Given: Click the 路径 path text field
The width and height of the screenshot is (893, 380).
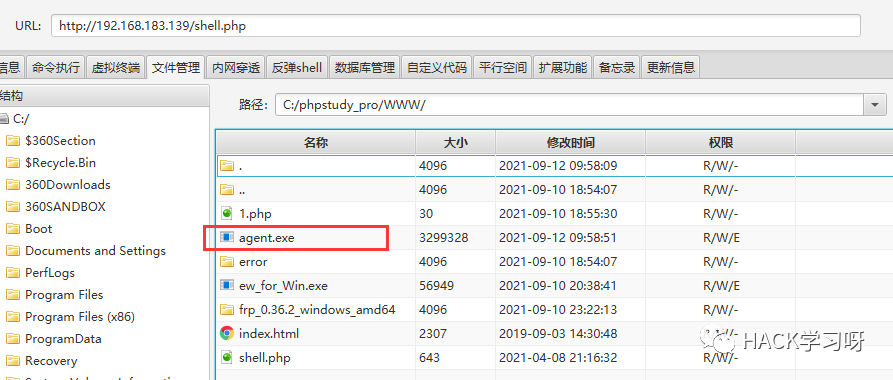Looking at the screenshot, I should click(570, 105).
